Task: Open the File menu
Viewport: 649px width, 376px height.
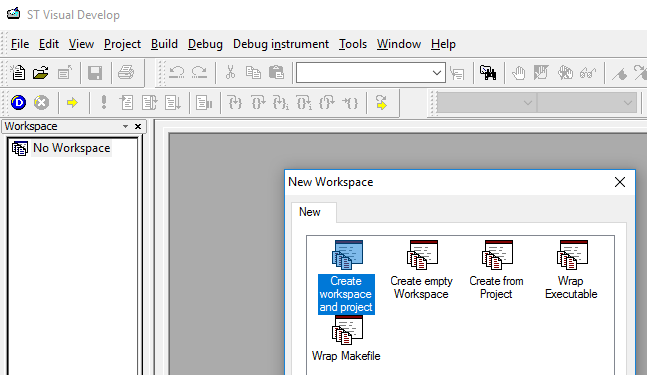Action: point(20,44)
